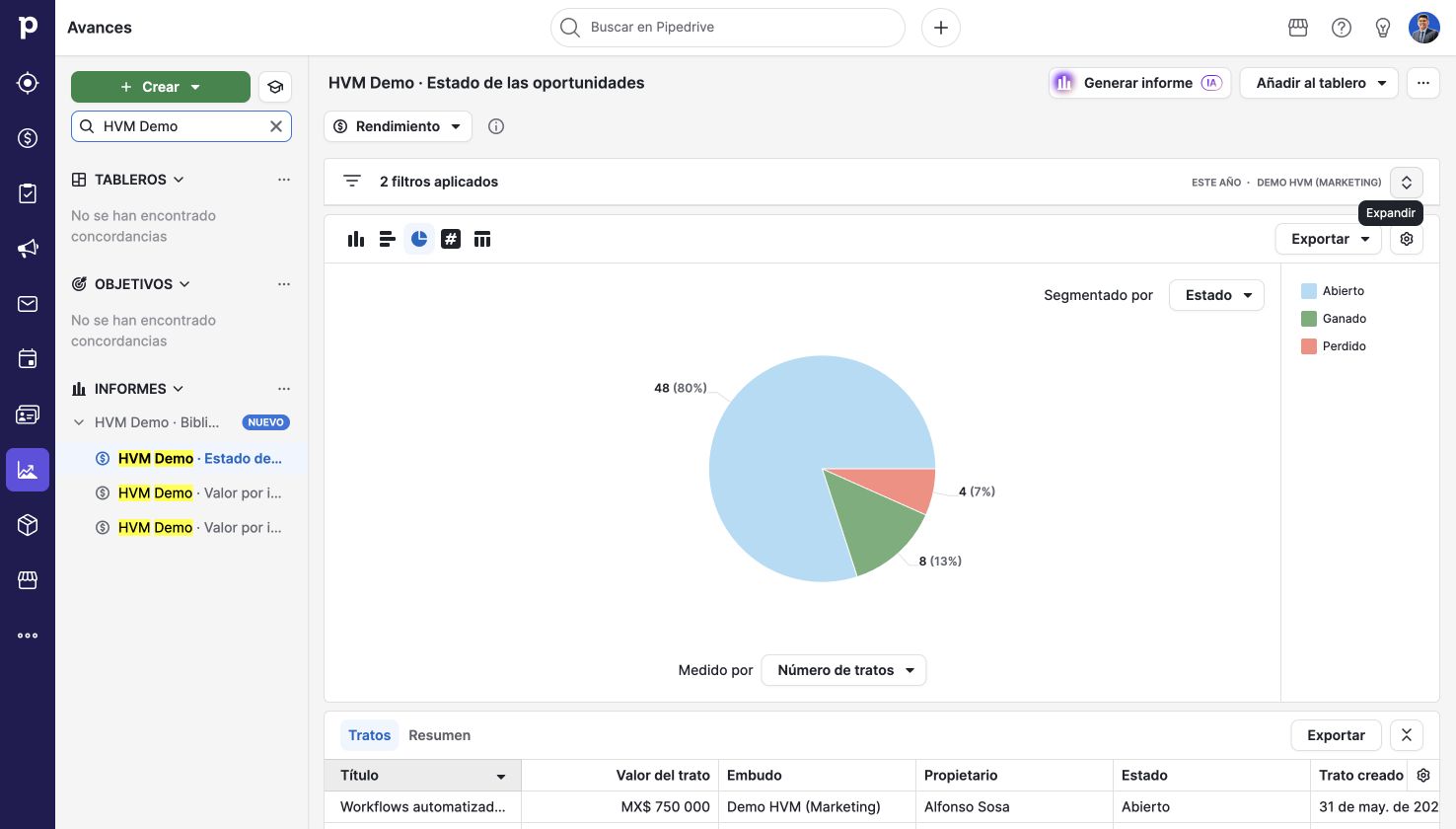Open Crear dropdown button

click(x=161, y=87)
